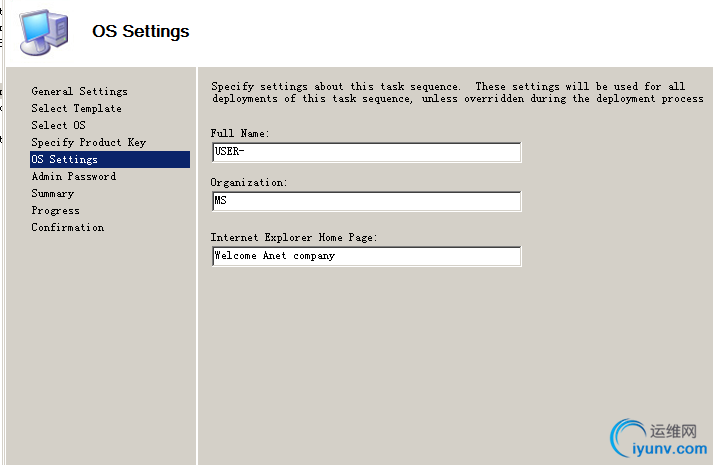Click the "Organization:" label
Viewport: 713px width, 465px height.
(248, 183)
